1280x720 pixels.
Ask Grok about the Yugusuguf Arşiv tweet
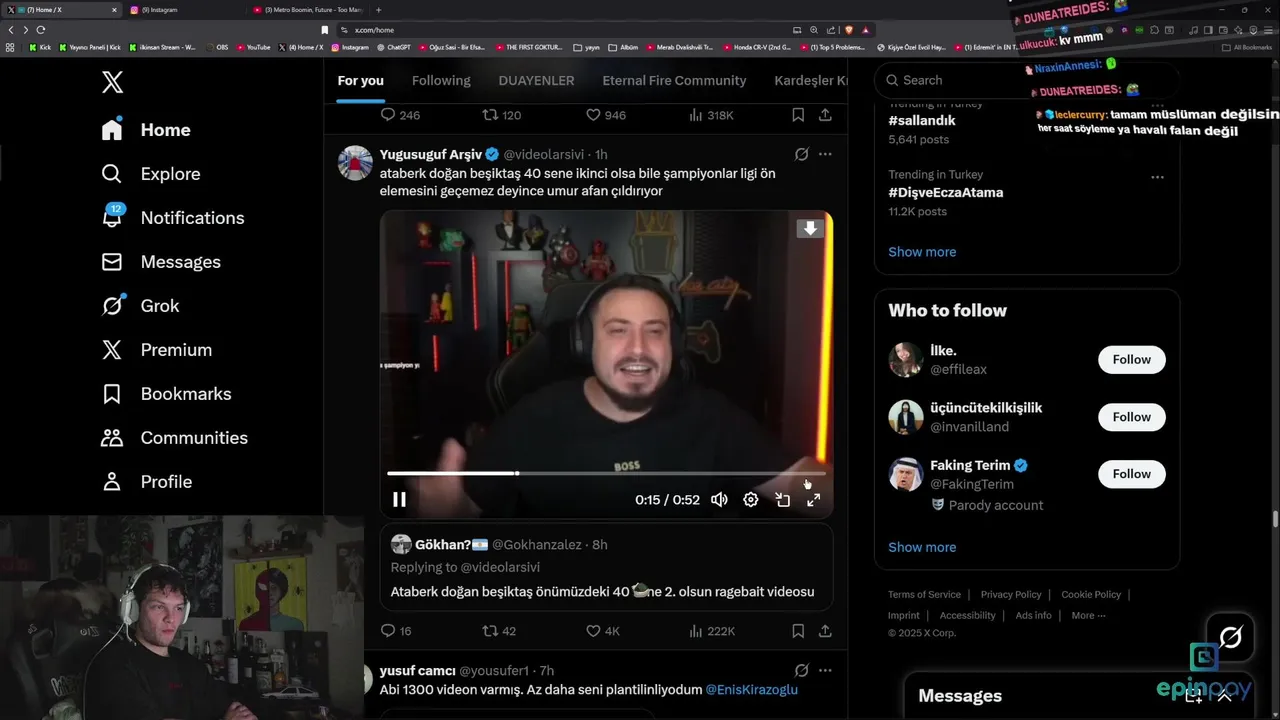pyautogui.click(x=801, y=154)
